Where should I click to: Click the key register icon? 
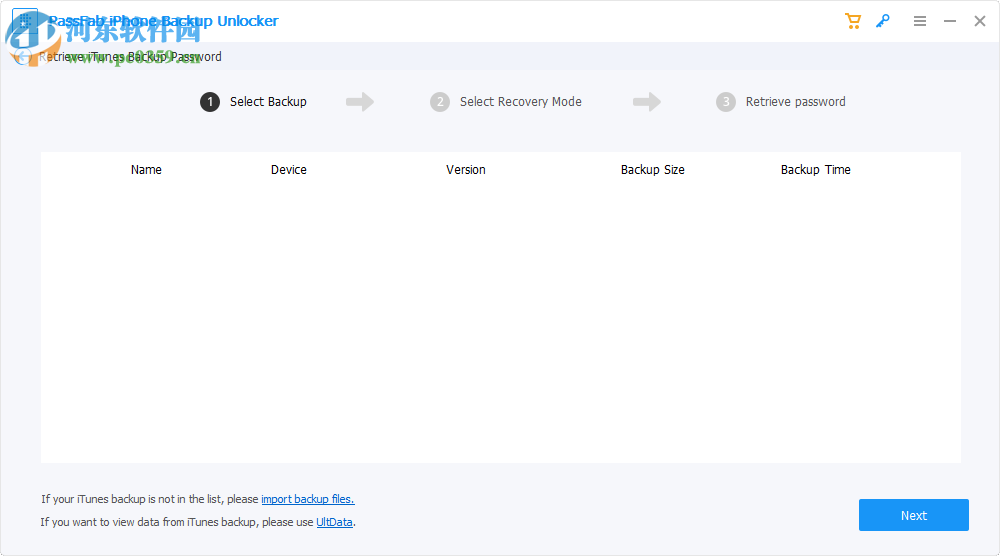(883, 21)
